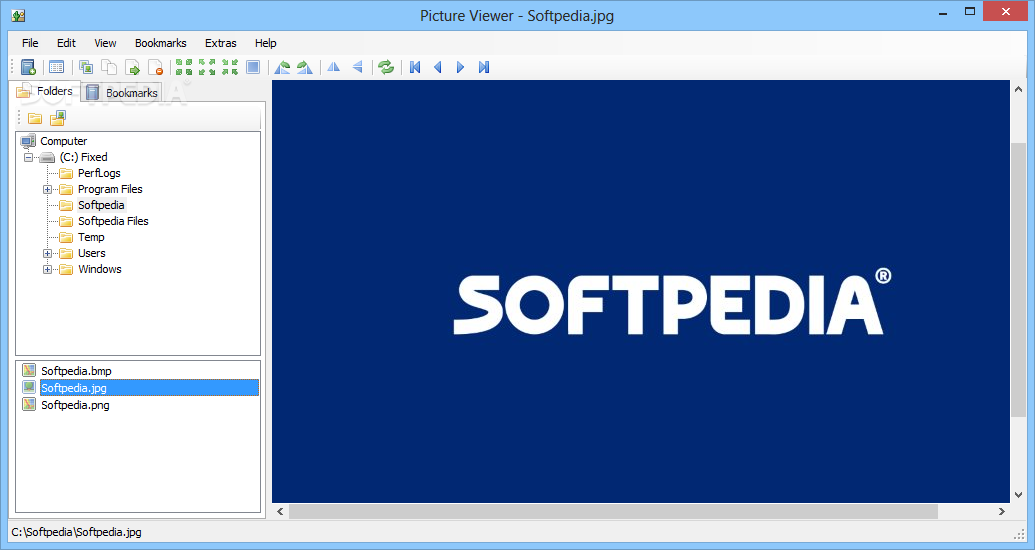Maximize the Picture Viewer window
Viewport: 1035px width, 550px height.
[970, 12]
